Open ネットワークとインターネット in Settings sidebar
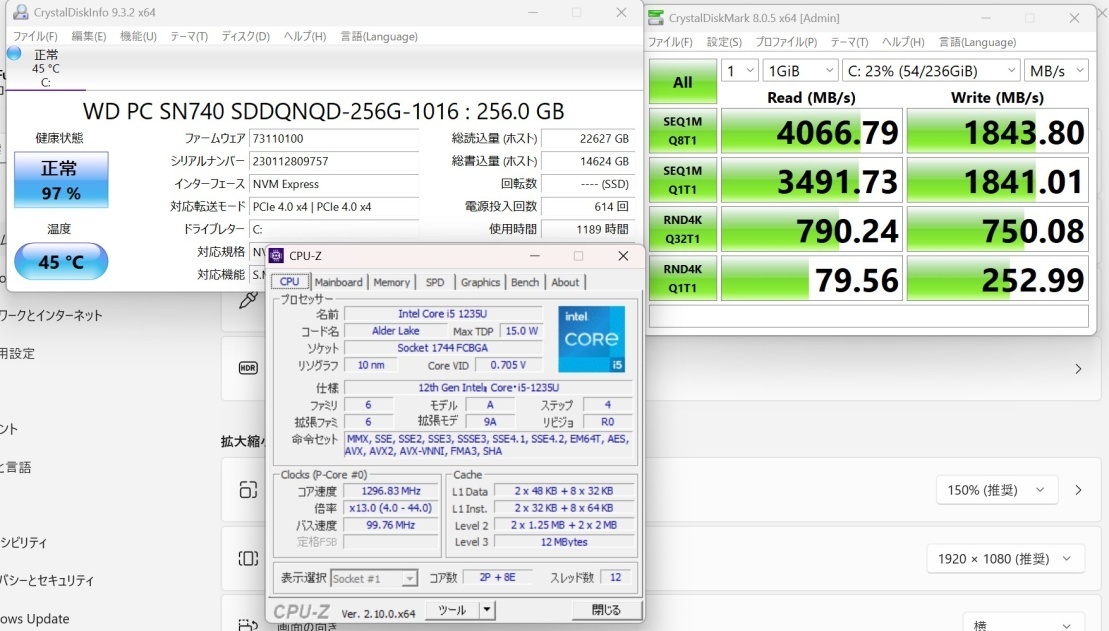 pos(51,316)
